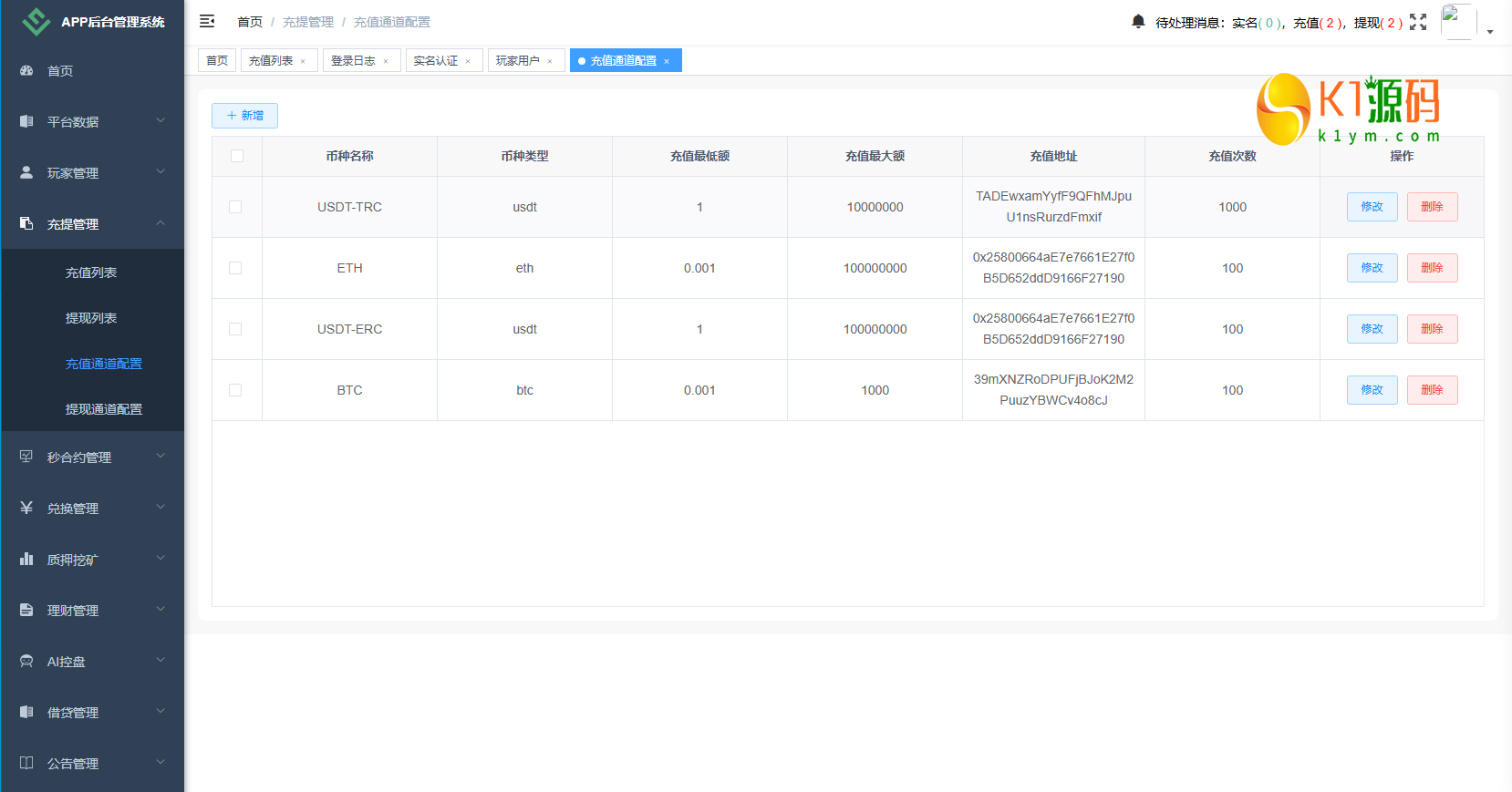Expand the 兑换管理 menu chevron
This screenshot has height=792, width=1512.
161,507
